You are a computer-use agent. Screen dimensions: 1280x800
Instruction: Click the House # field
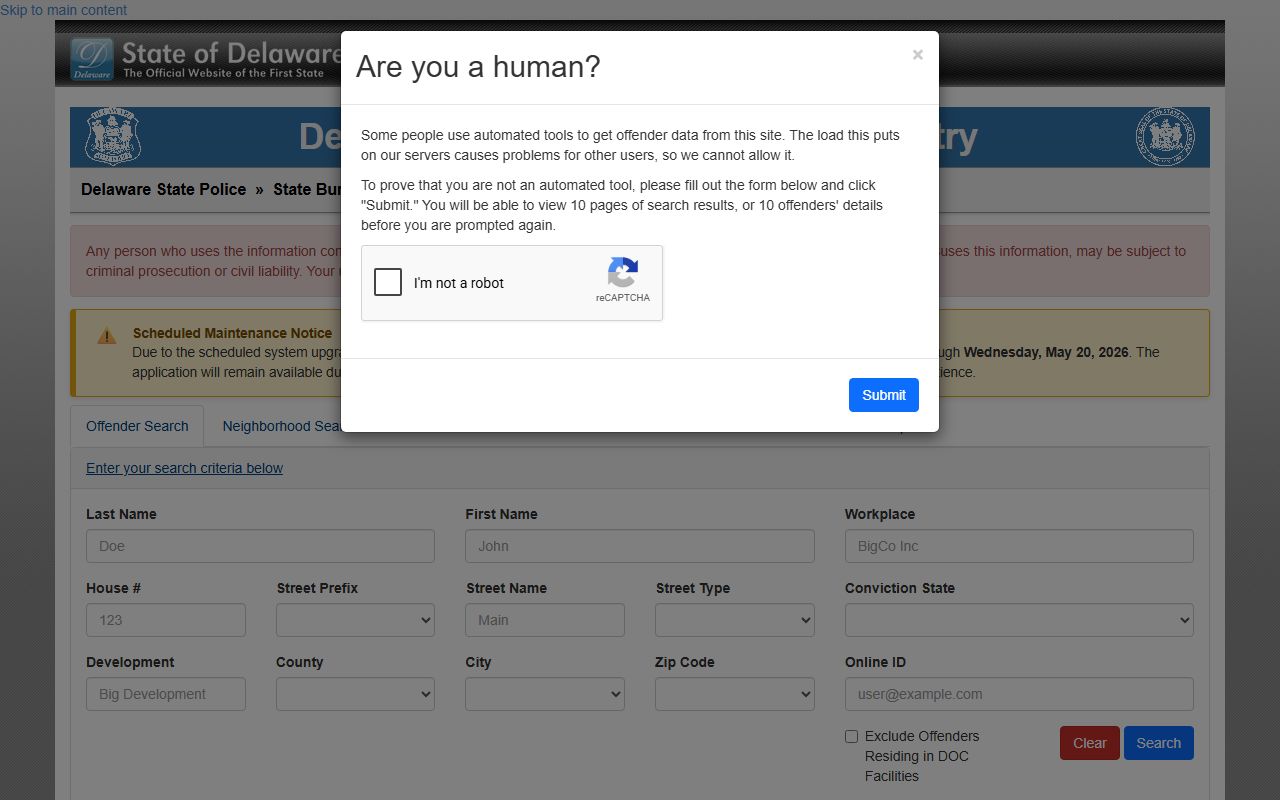click(x=166, y=620)
